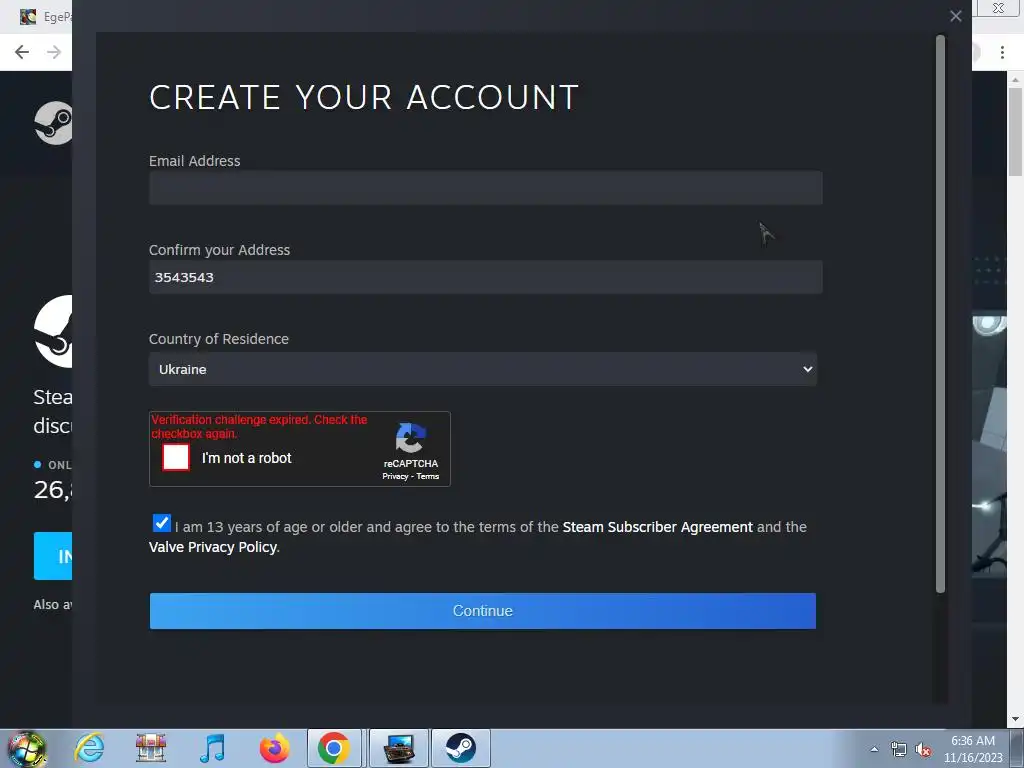
Task: Open the clock showing 6:36 AM
Action: pos(972,749)
